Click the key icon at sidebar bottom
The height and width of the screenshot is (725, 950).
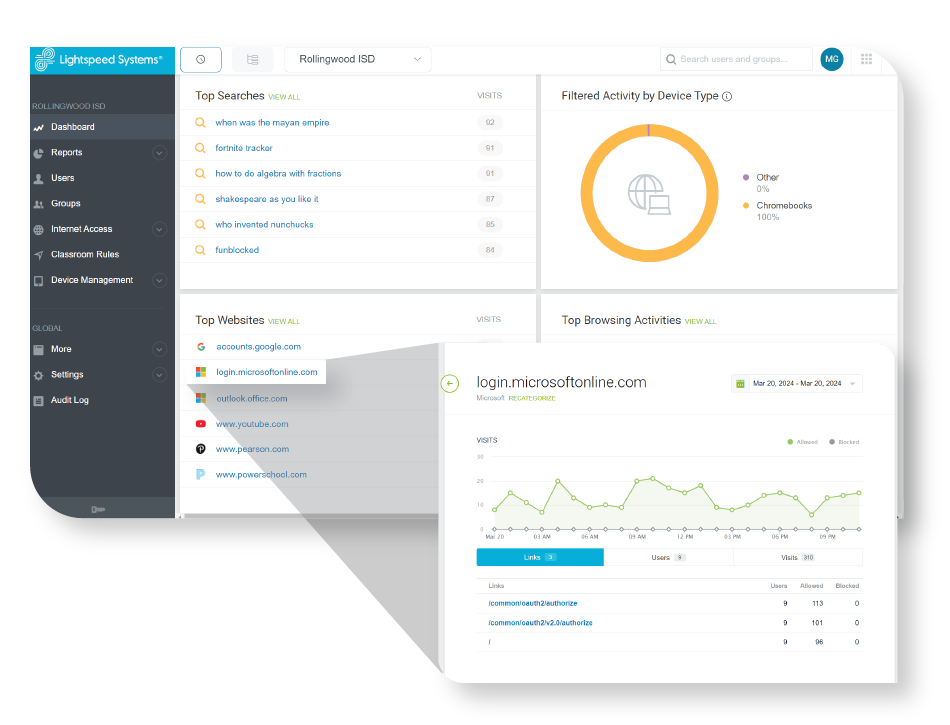[x=98, y=509]
